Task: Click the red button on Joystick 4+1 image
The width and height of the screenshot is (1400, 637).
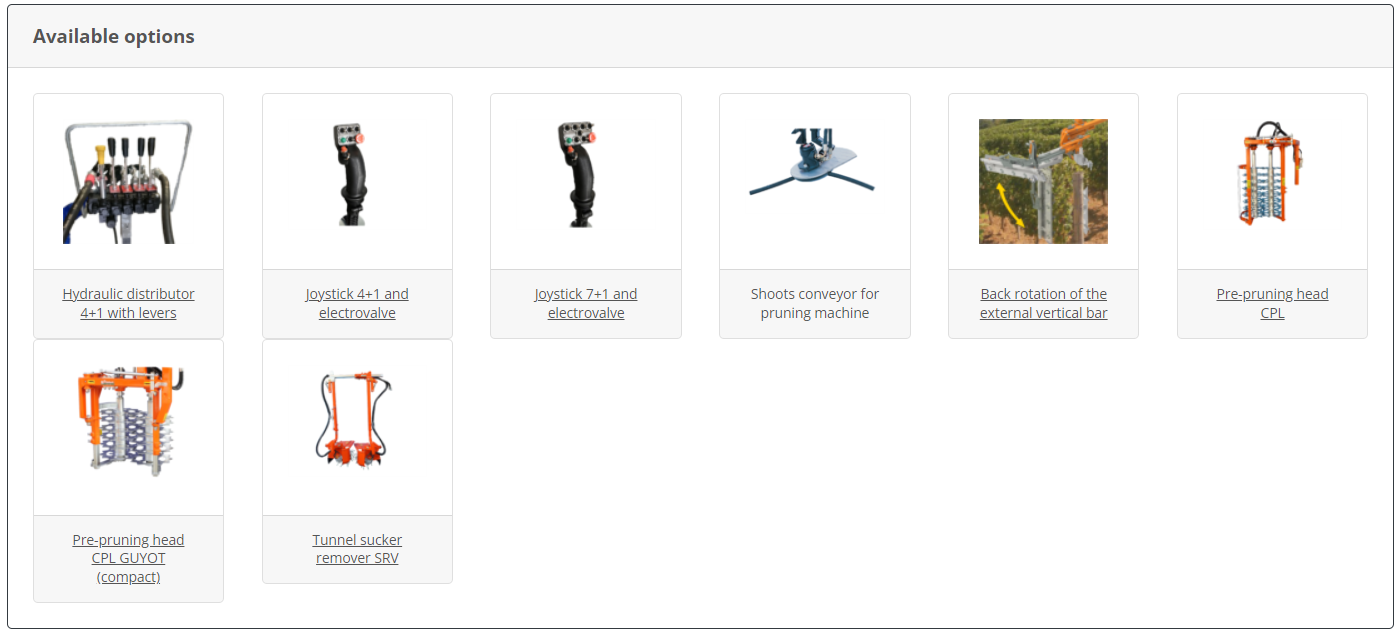Action: click(362, 136)
